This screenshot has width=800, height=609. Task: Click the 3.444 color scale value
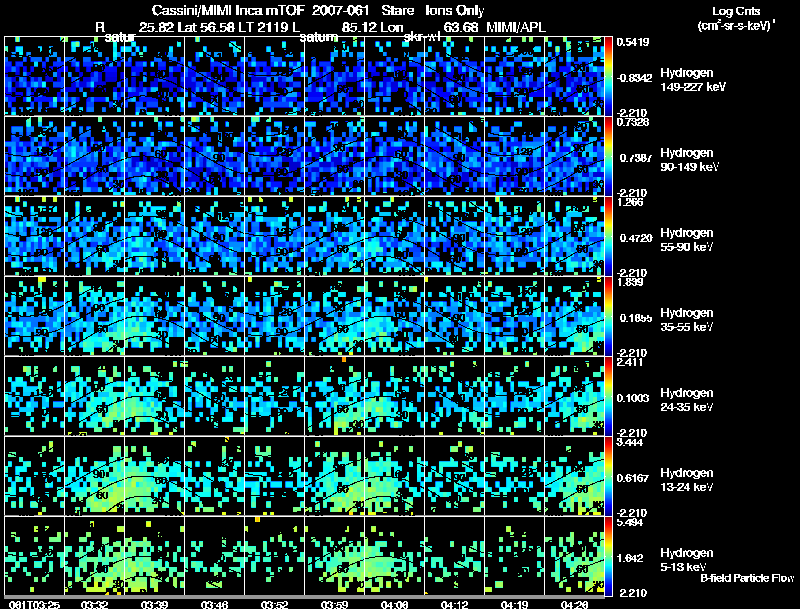(x=629, y=442)
